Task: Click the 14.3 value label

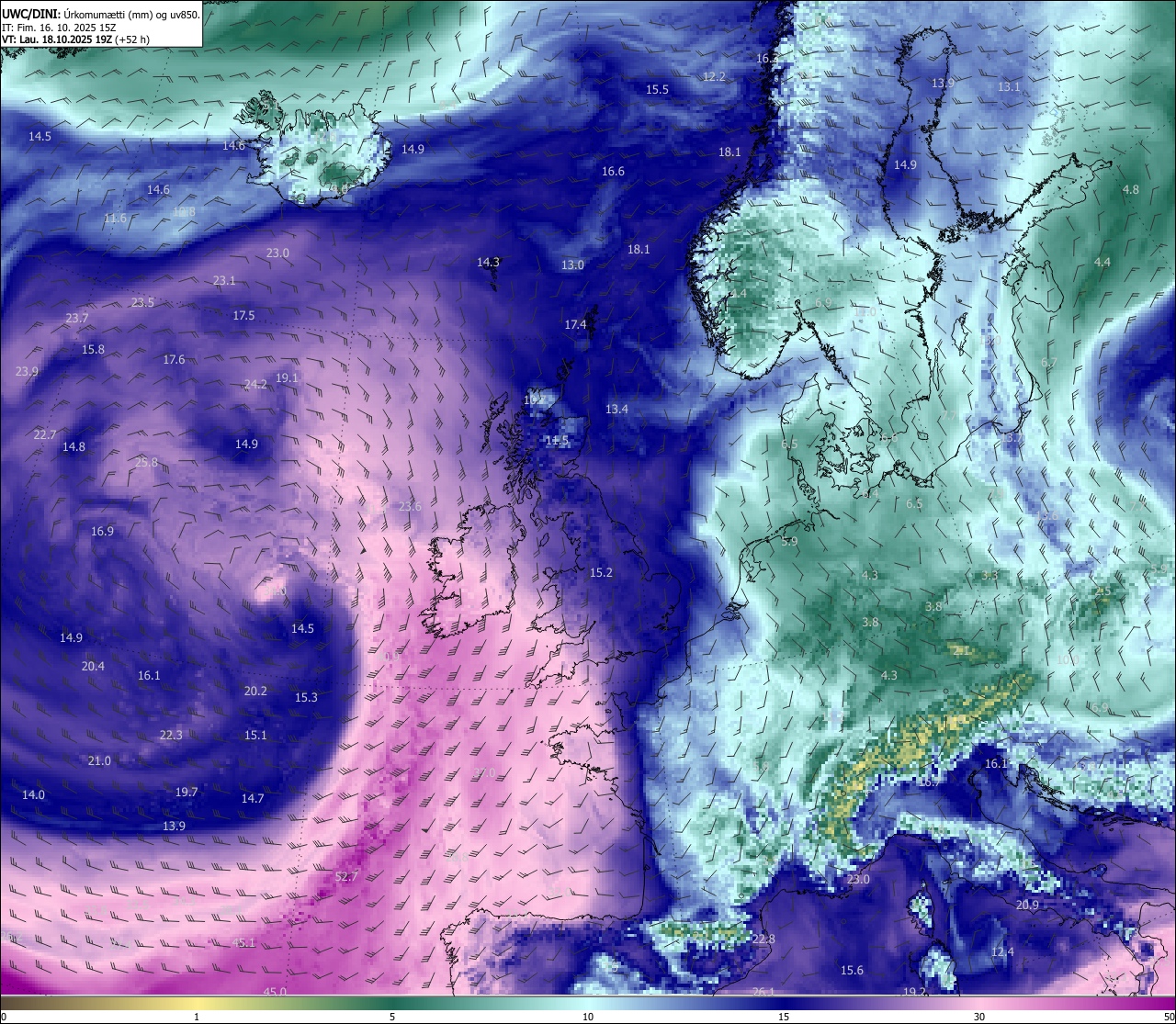Action: (488, 263)
